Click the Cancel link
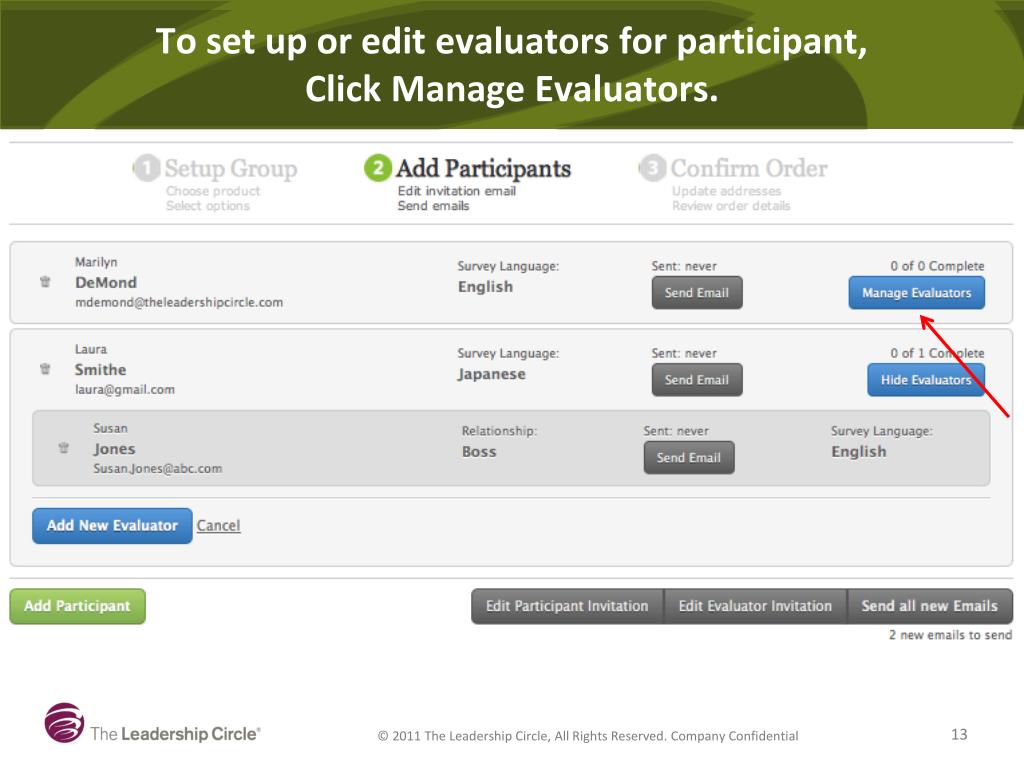Viewport: 1024px width, 768px height. click(x=218, y=525)
